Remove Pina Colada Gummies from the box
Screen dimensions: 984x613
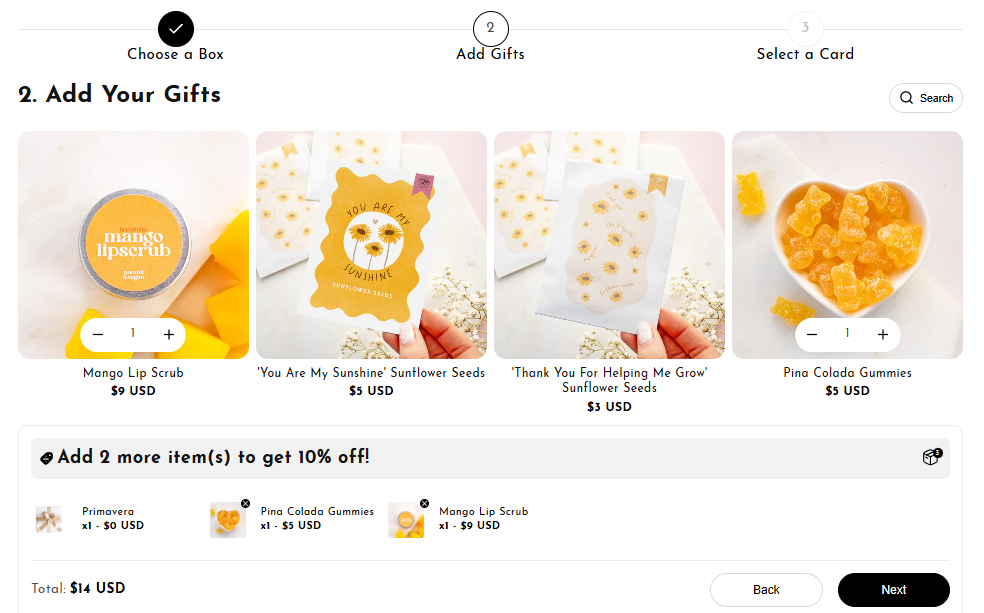click(245, 503)
